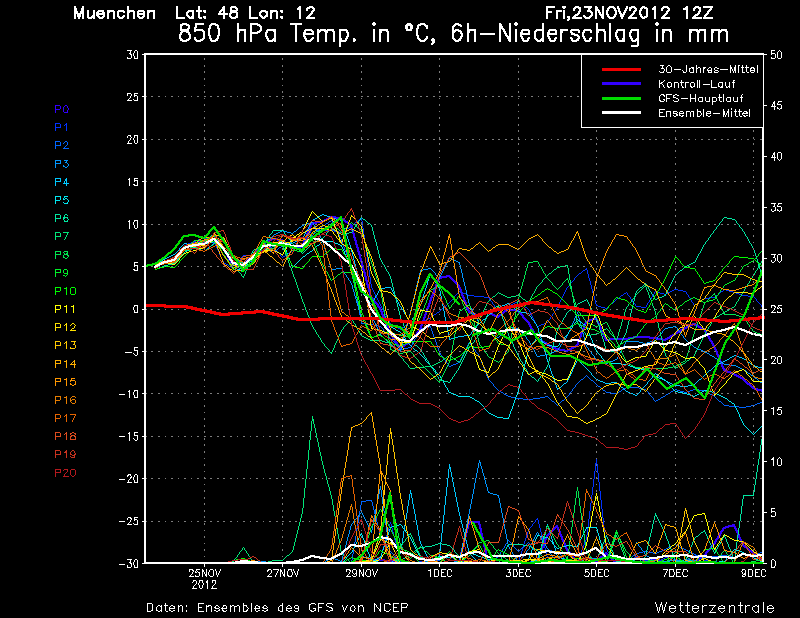Click the 25NOV 2012 date axis label
Viewport: 800px width, 618px height.
(x=205, y=579)
